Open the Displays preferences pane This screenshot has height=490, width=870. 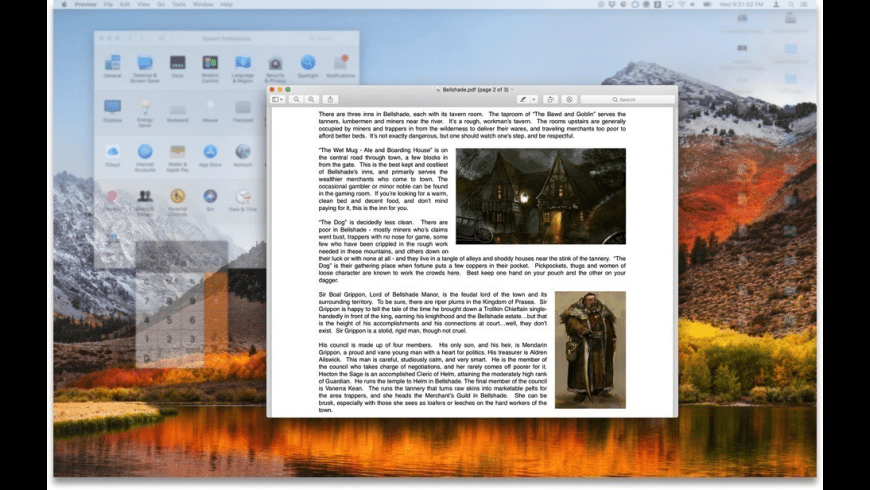pos(112,109)
